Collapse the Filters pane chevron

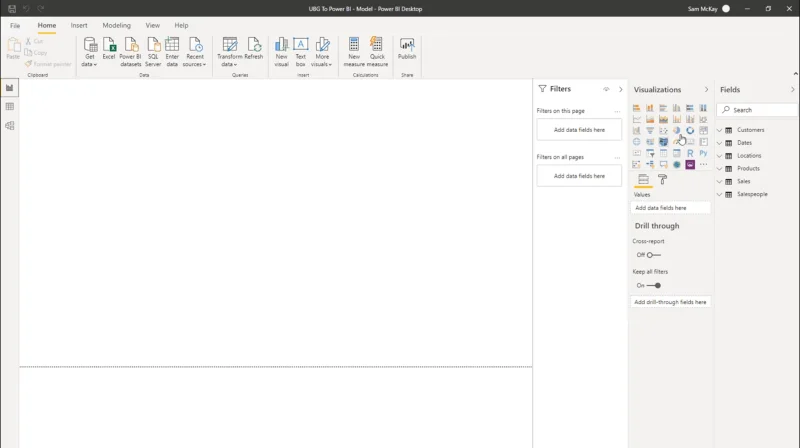620,89
